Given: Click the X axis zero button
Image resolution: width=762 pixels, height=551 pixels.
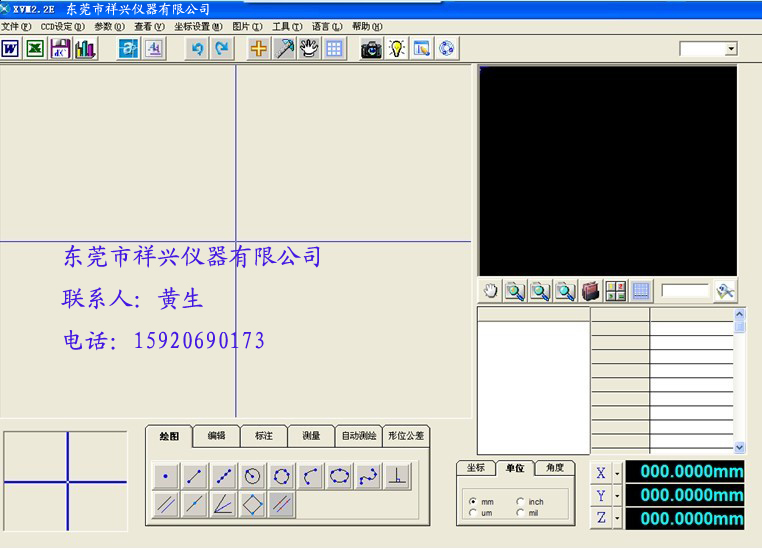Looking at the screenshot, I should pos(601,472).
